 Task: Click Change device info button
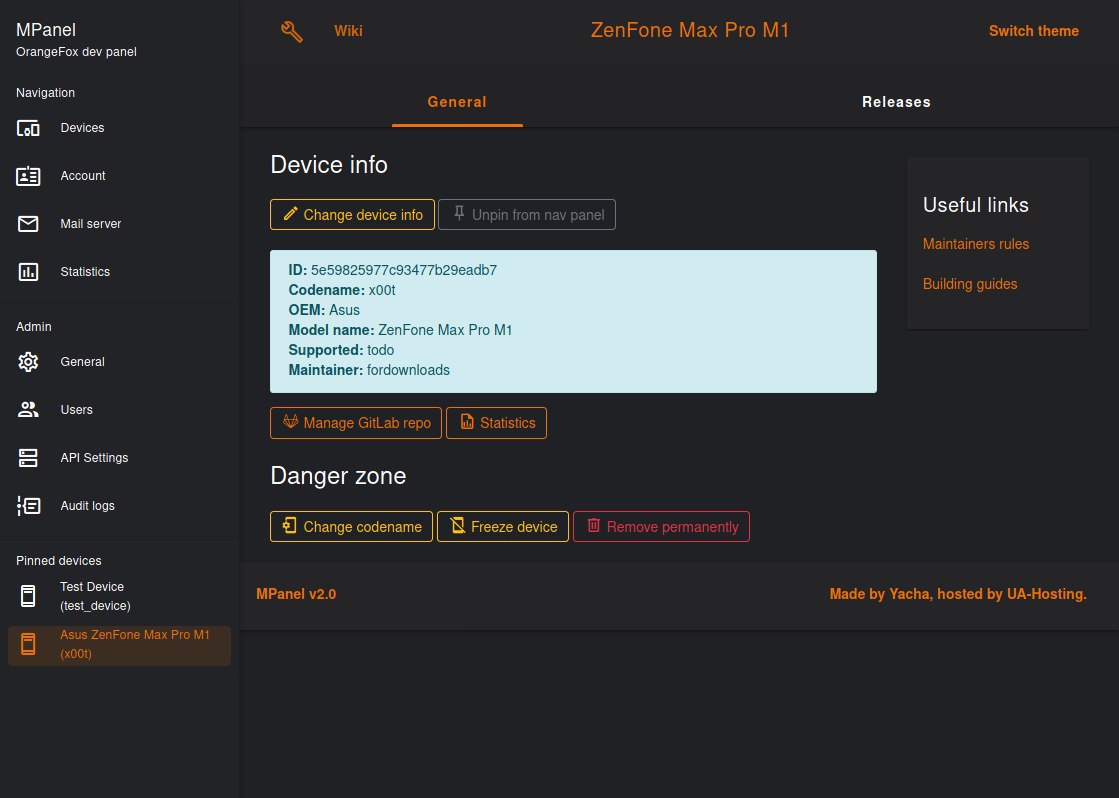pyautogui.click(x=353, y=215)
